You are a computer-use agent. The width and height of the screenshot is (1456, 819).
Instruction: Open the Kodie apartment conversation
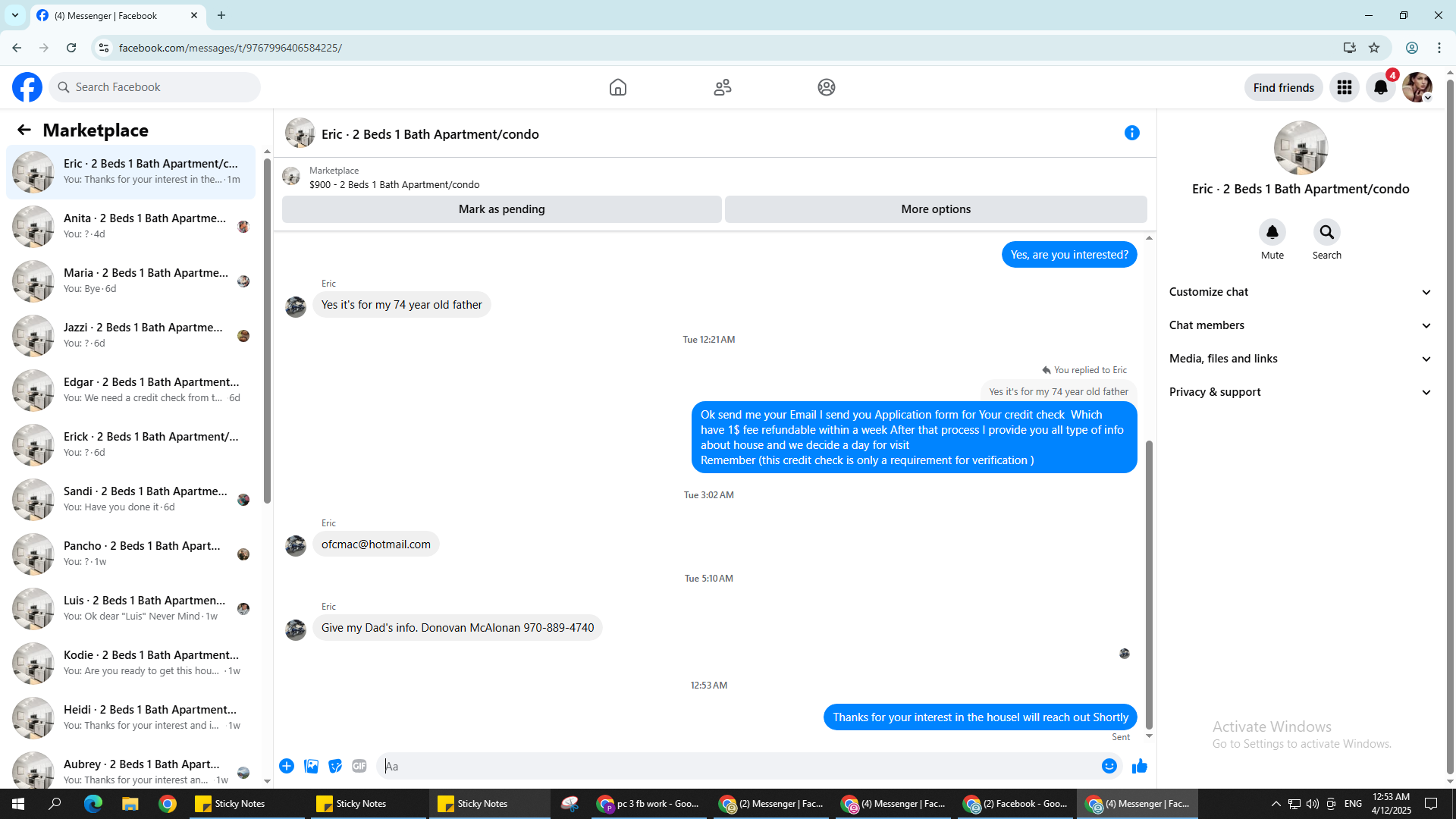[131, 663]
